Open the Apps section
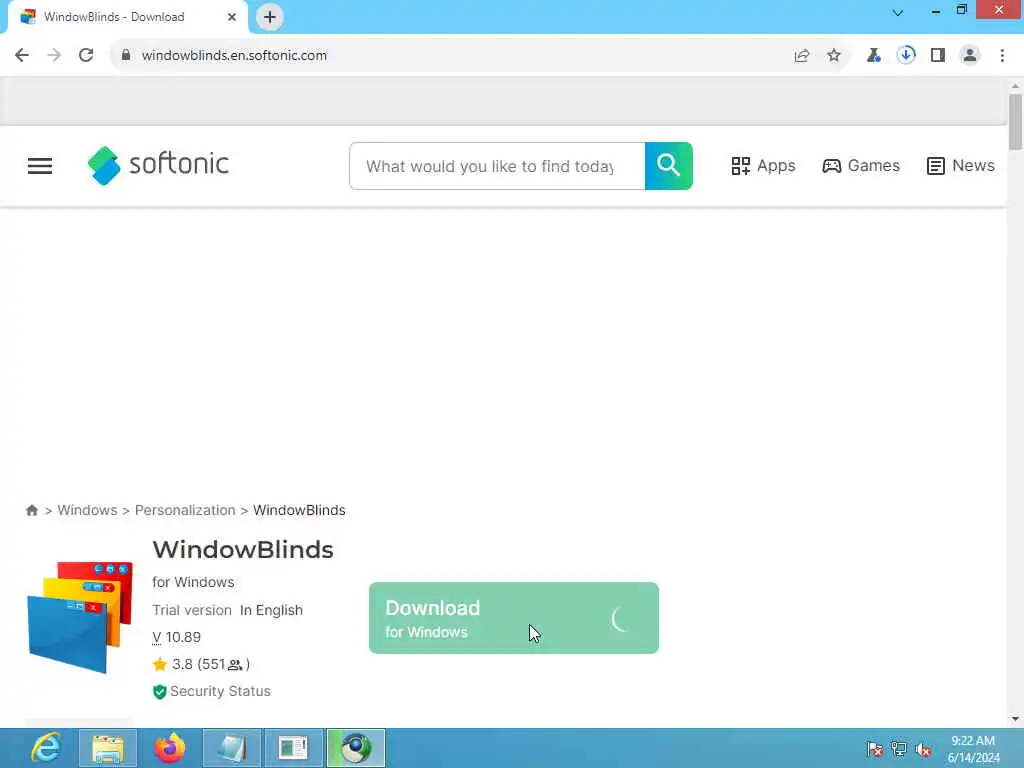The image size is (1024, 768). 763,166
